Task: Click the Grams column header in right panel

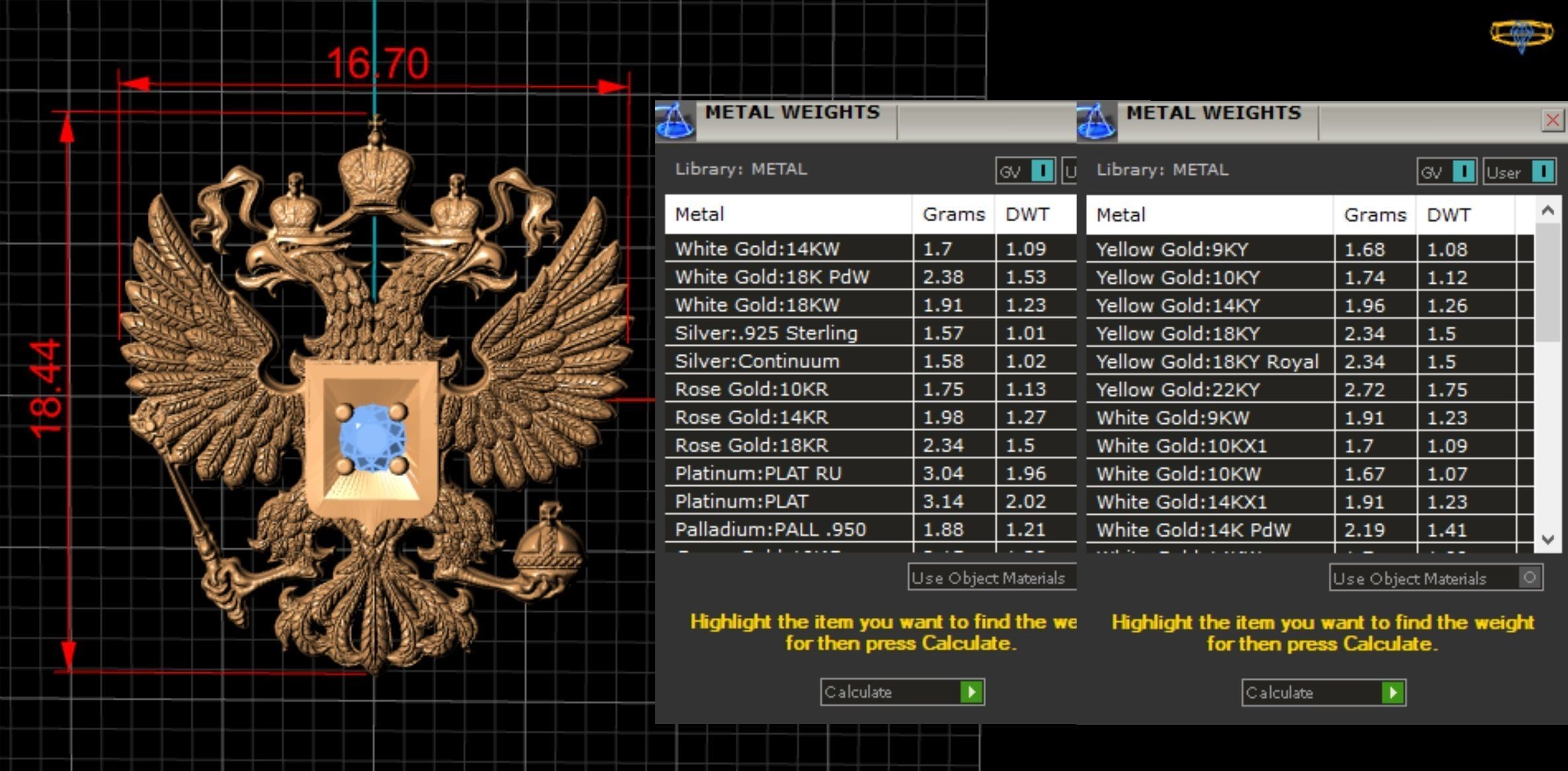Action: [x=1375, y=215]
